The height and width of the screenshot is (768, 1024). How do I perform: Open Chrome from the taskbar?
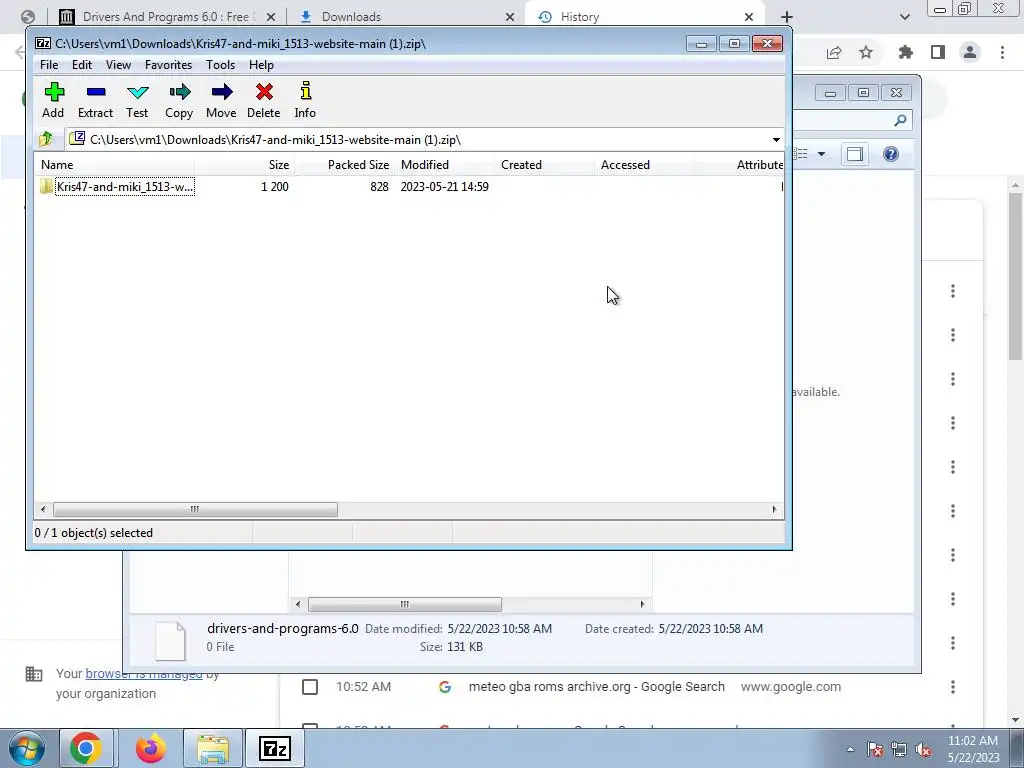(86, 748)
